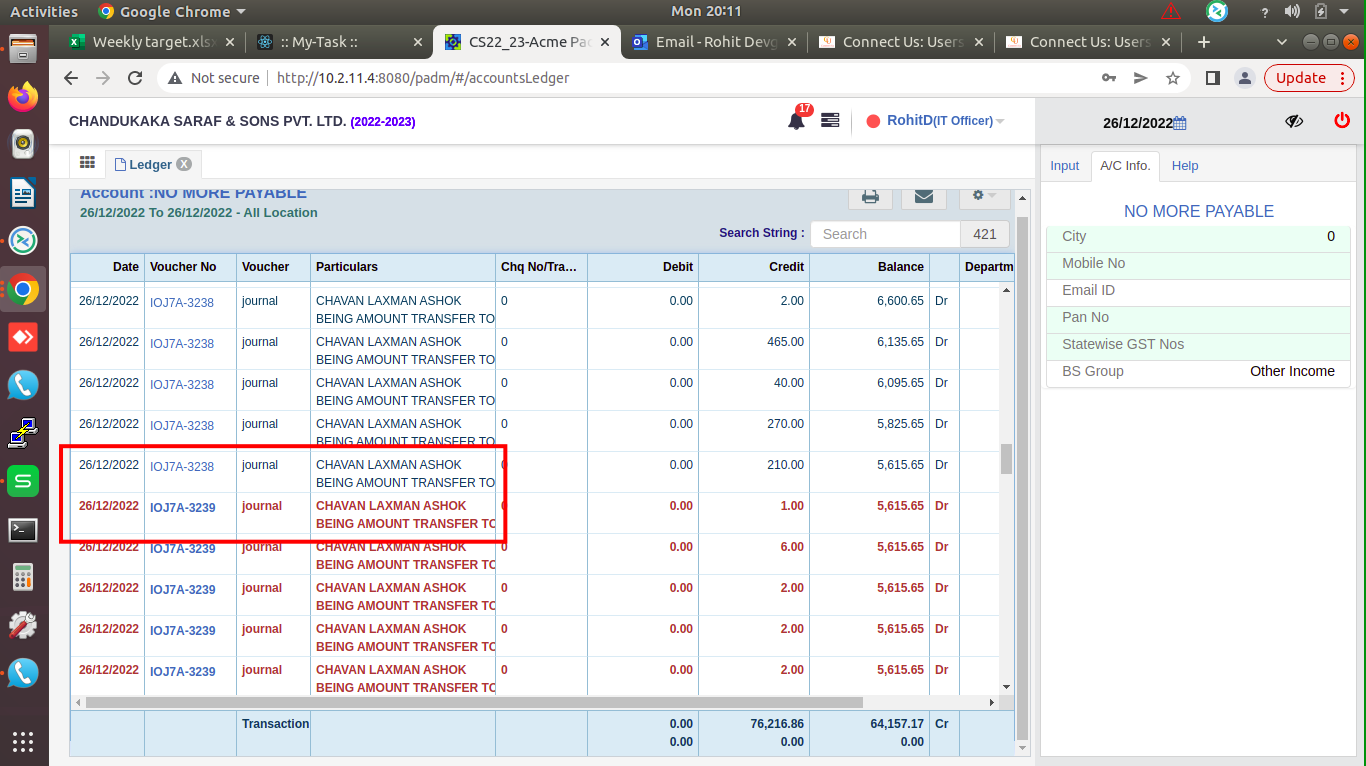This screenshot has width=1366, height=766.
Task: Open a new Chrome tab
Action: click(x=1204, y=42)
